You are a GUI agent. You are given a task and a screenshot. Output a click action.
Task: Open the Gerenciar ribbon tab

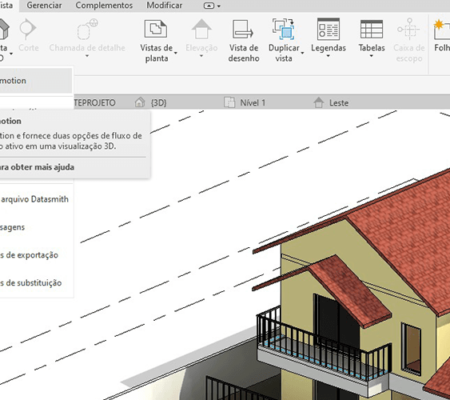tap(44, 5)
